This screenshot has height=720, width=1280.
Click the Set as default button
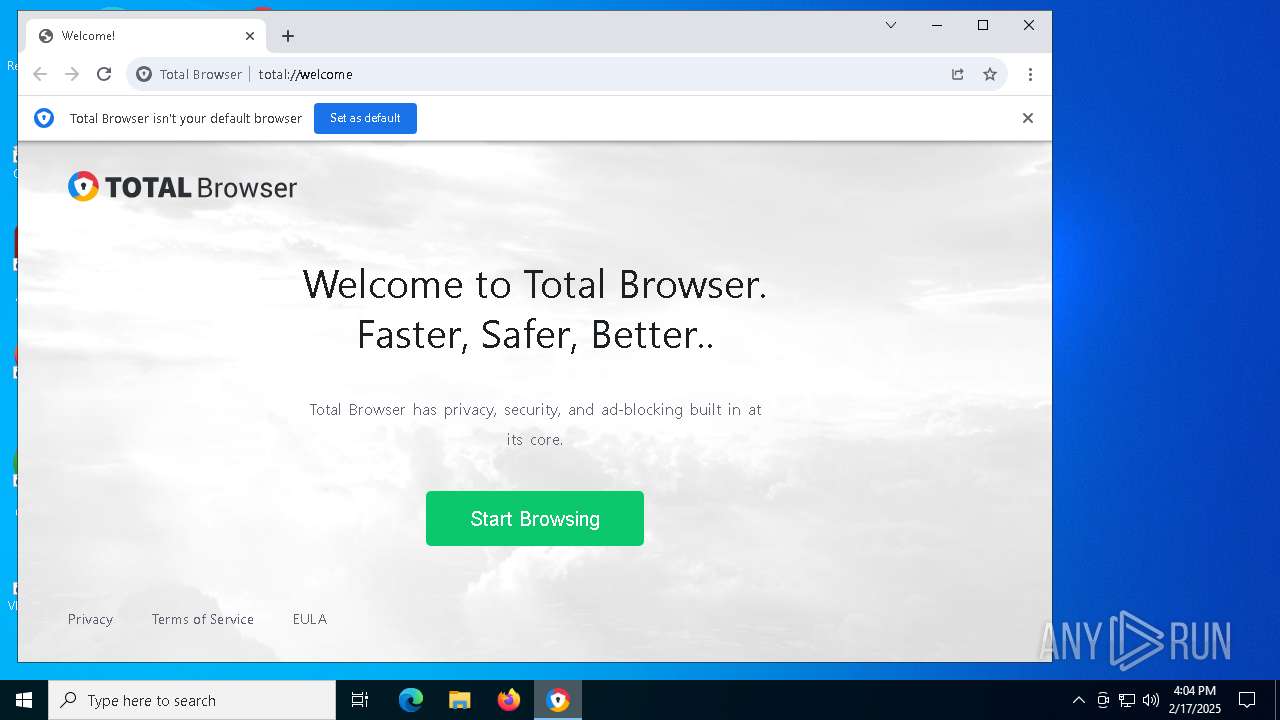pyautogui.click(x=365, y=118)
